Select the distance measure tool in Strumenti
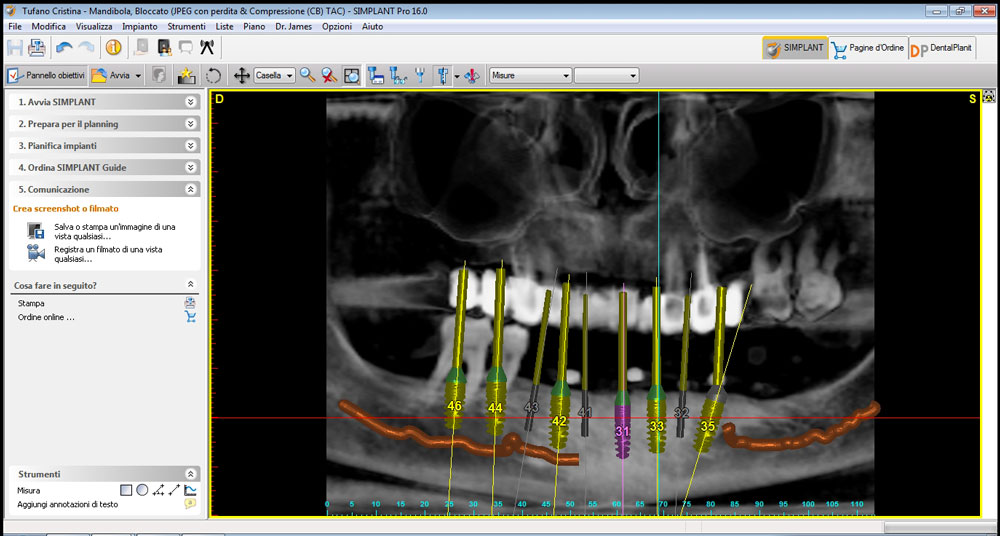The height and width of the screenshot is (536, 1000). point(174,490)
